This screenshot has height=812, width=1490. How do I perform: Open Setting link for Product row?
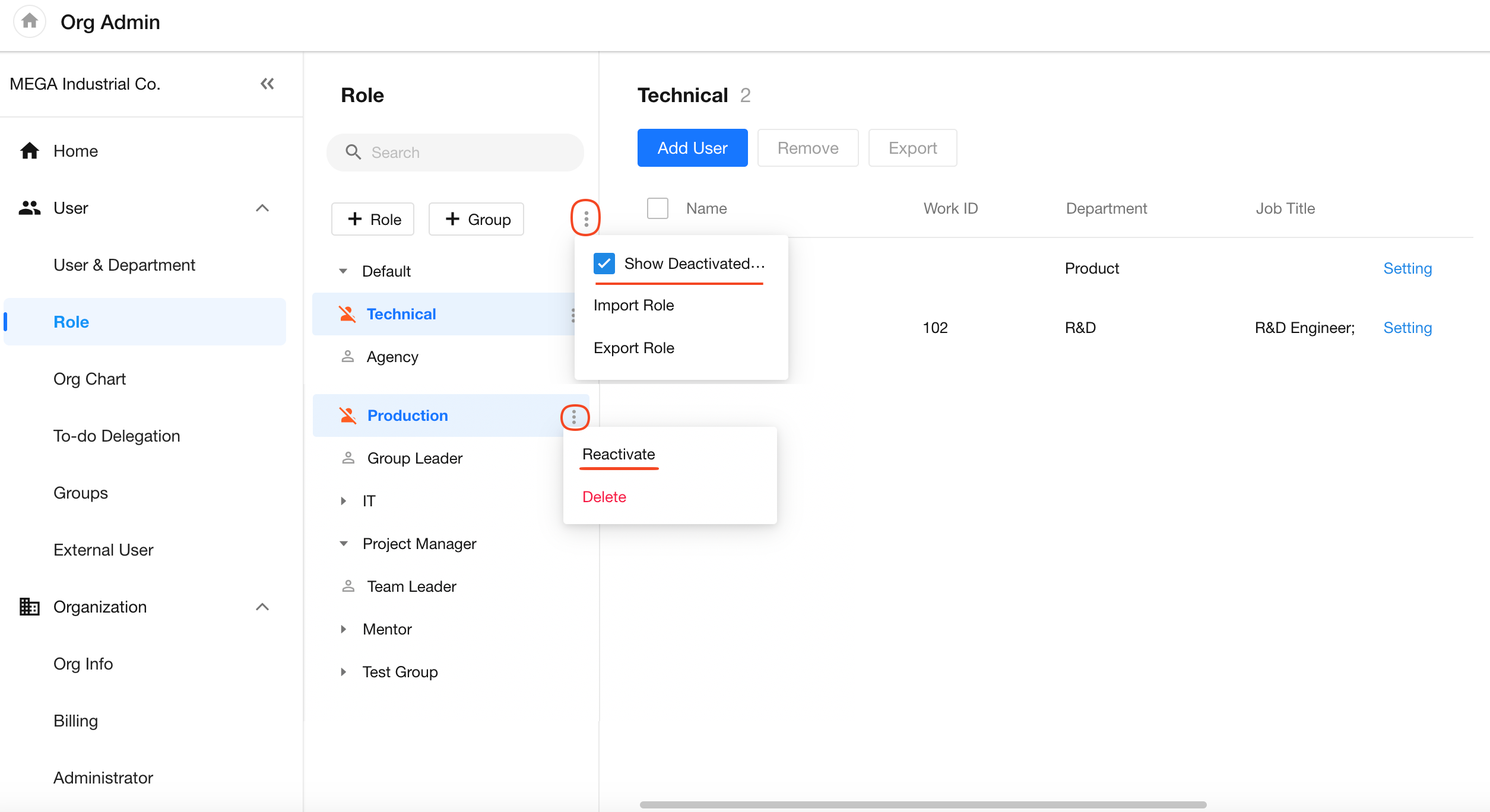tap(1407, 268)
